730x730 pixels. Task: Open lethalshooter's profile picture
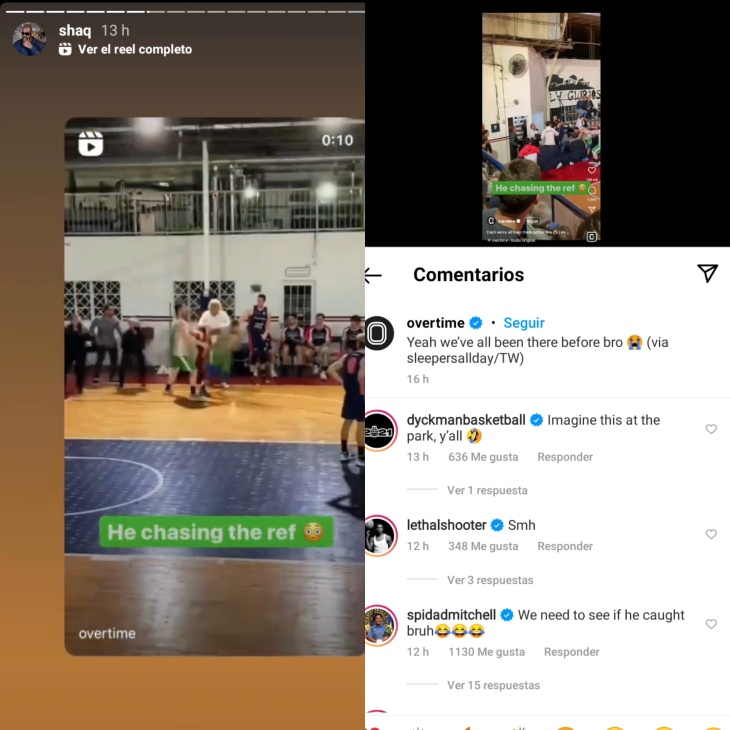point(380,536)
